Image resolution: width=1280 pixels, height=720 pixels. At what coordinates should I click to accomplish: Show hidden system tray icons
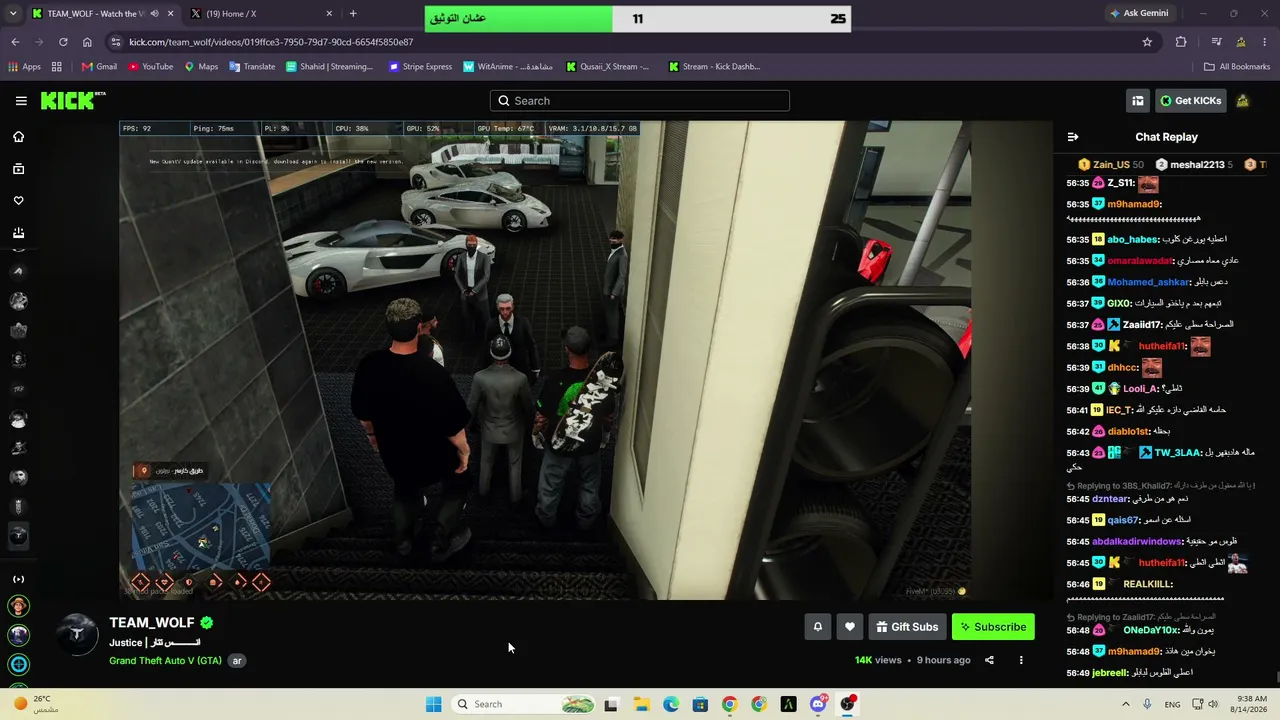tap(1125, 704)
